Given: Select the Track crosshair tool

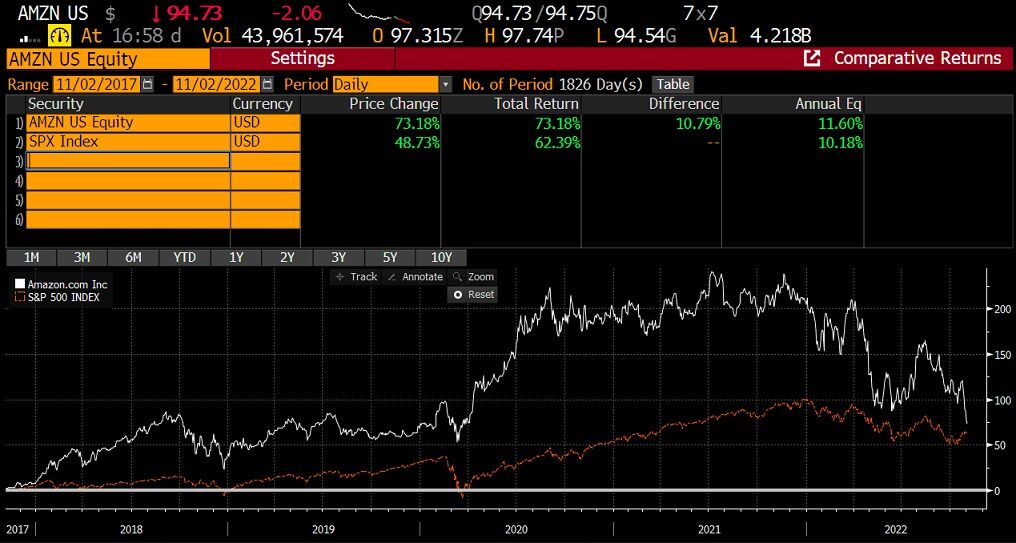Looking at the screenshot, I should [355, 277].
